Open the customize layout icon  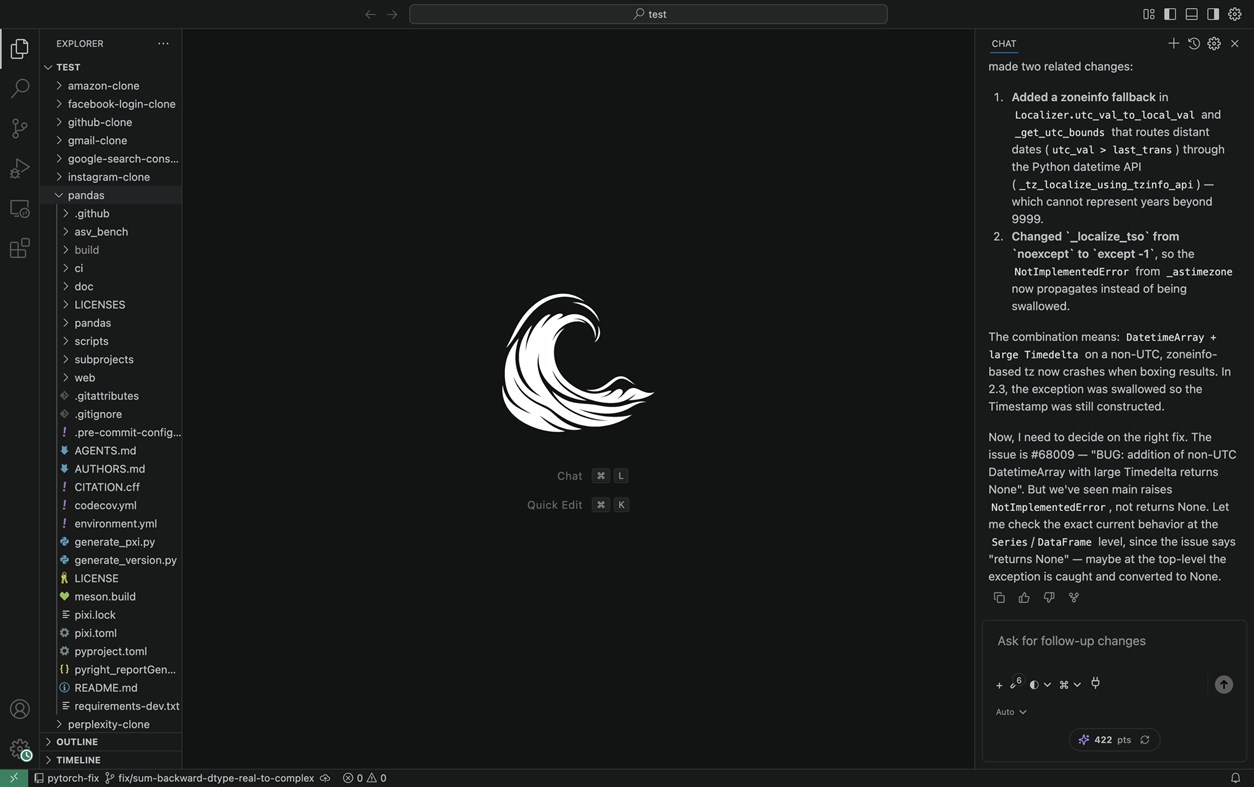tap(1148, 14)
